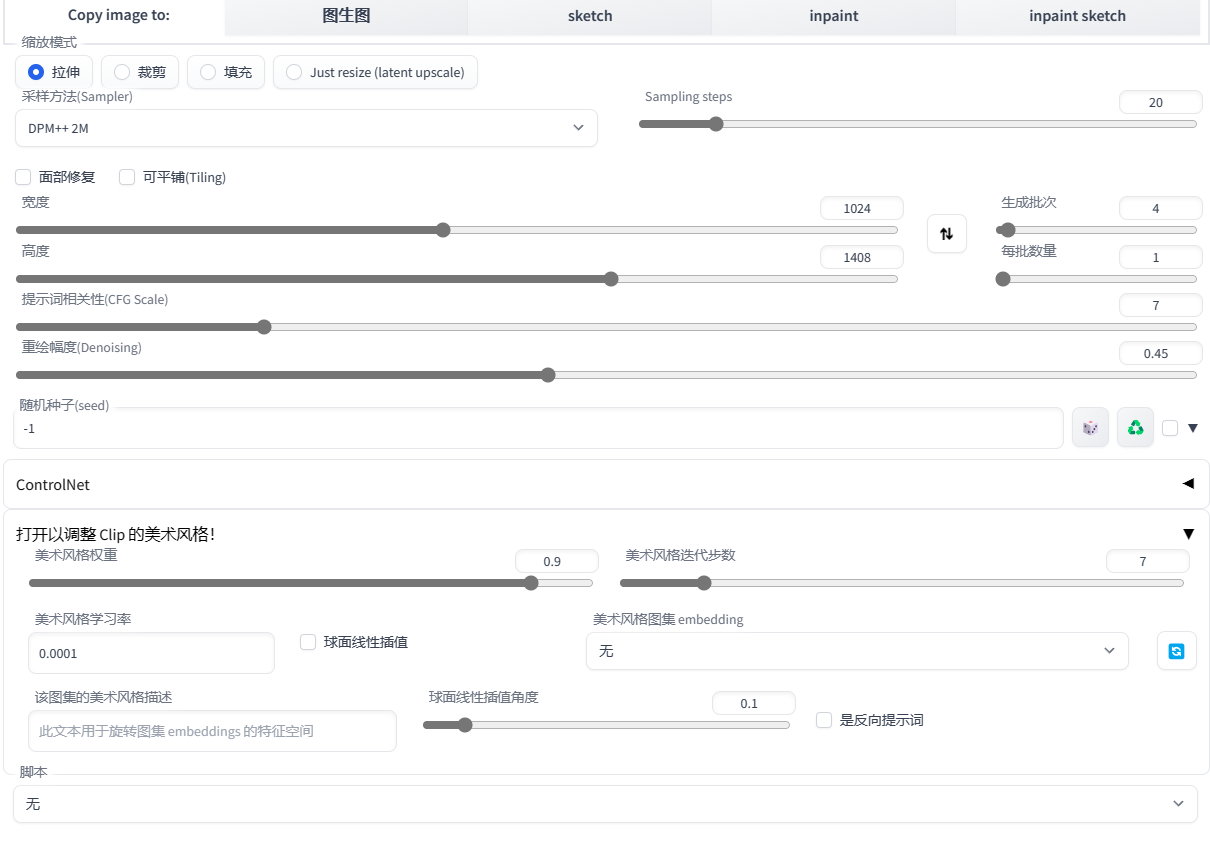
Task: Open the 脚本 script dropdown
Action: coord(604,804)
